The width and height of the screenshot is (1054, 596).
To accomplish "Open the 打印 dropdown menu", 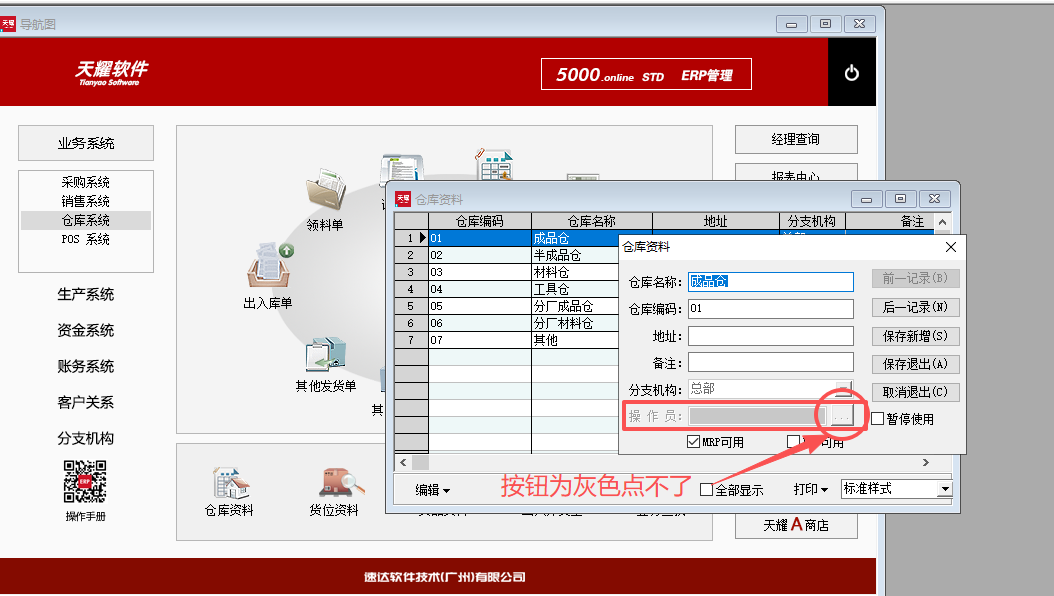I will pyautogui.click(x=810, y=490).
